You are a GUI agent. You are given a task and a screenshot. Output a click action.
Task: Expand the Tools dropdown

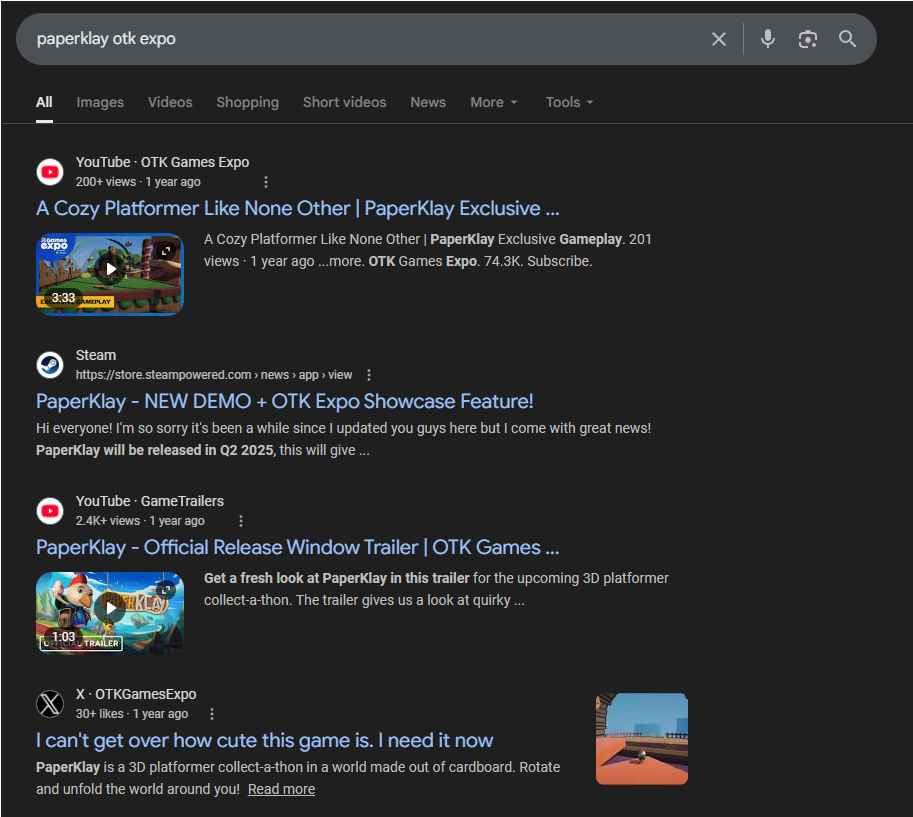coord(569,102)
